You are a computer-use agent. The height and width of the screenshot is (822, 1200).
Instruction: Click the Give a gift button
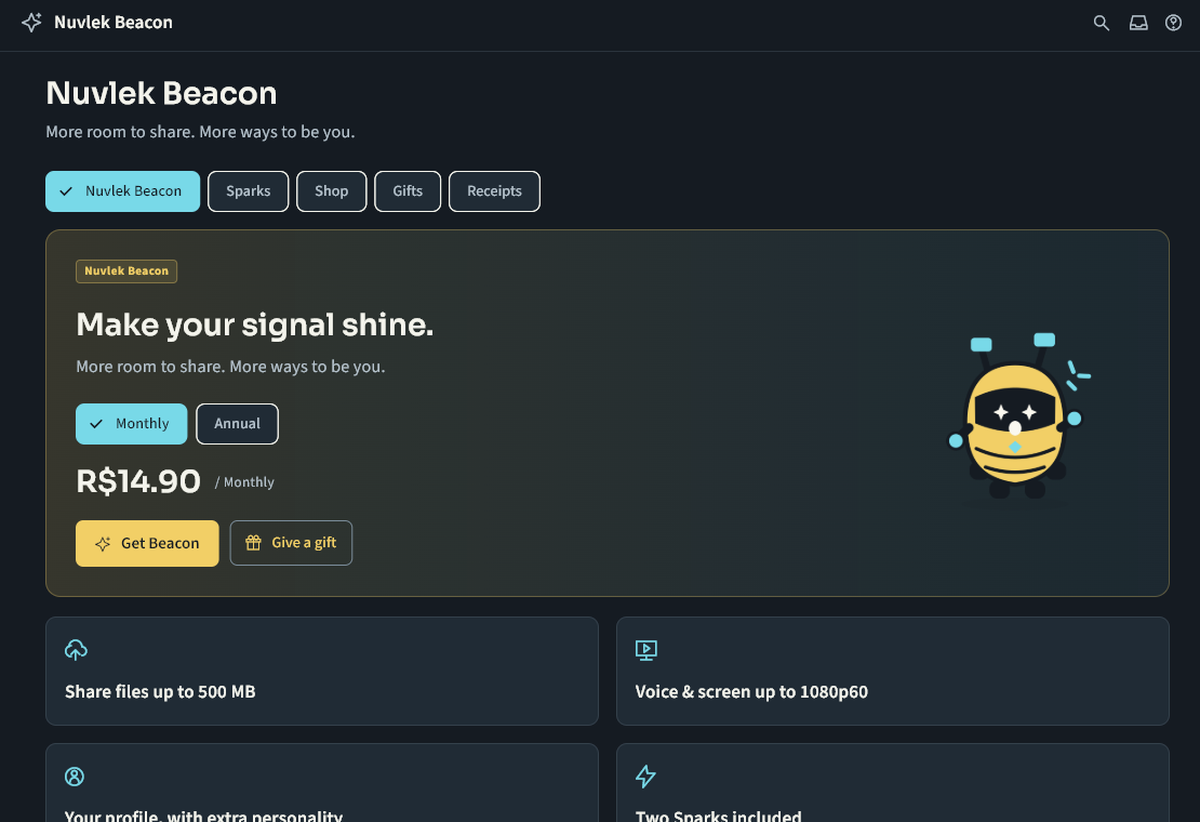[x=291, y=543]
